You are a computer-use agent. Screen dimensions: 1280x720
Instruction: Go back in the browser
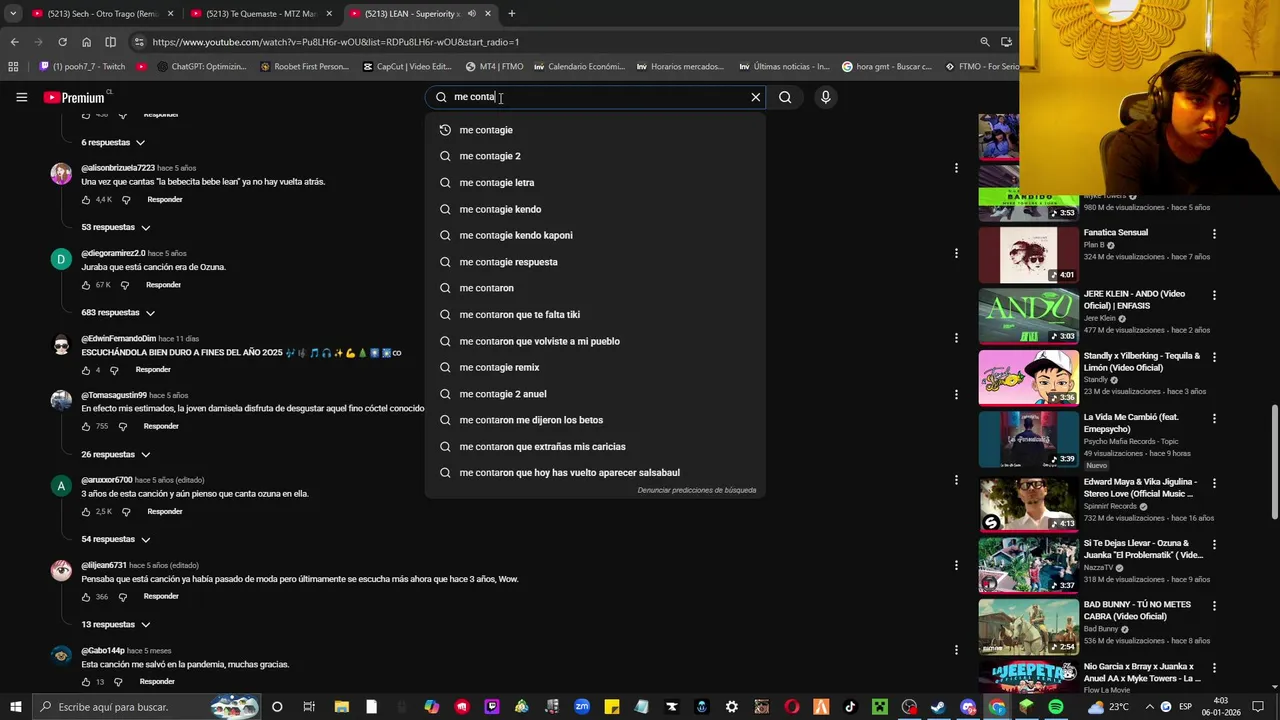14,42
